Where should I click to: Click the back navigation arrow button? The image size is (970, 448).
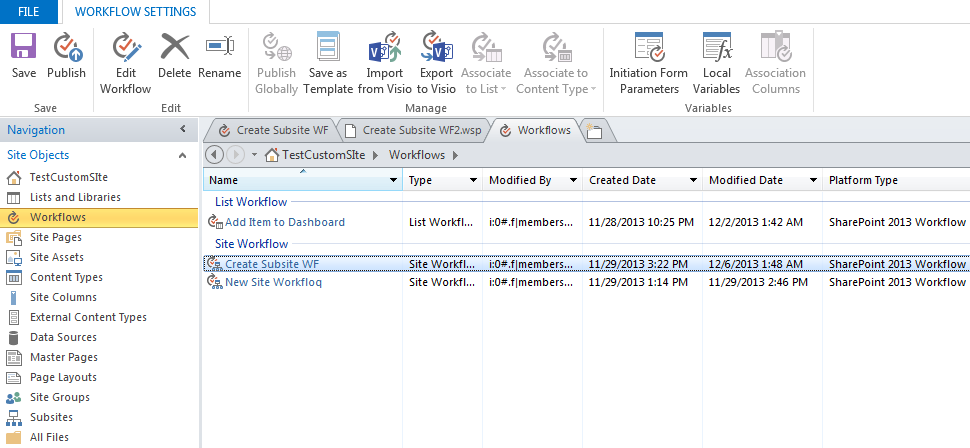click(x=214, y=155)
